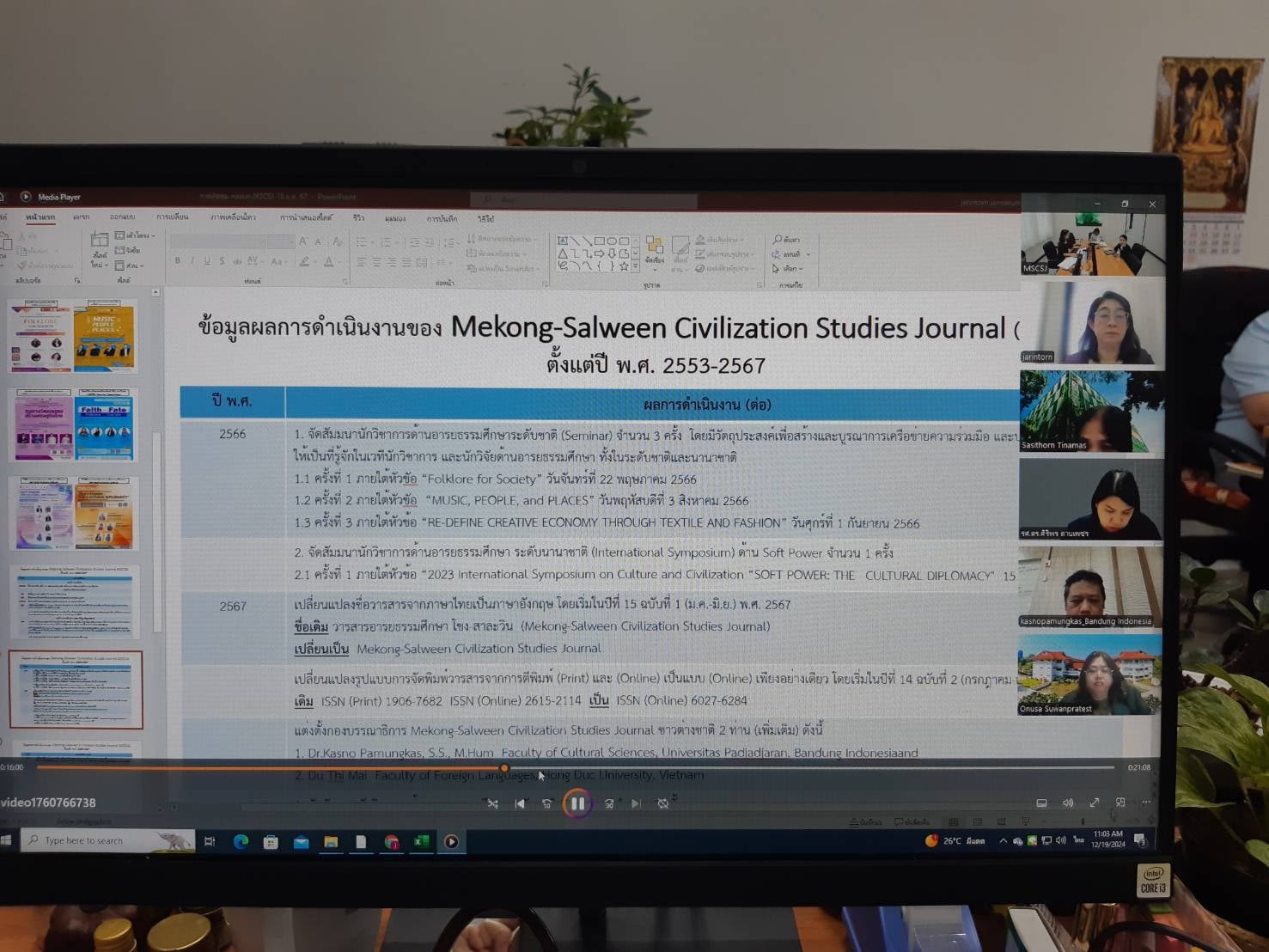Click the orange seek handle on the progress bar
The height and width of the screenshot is (952, 1269).
tap(504, 767)
